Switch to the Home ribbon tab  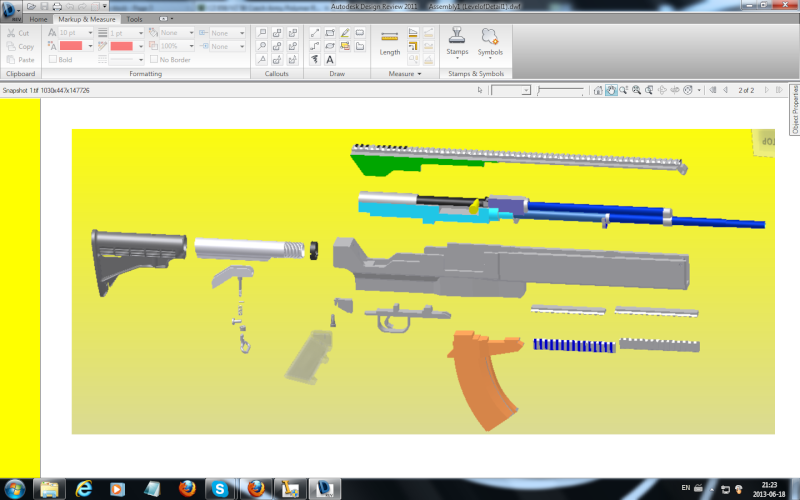pos(38,19)
